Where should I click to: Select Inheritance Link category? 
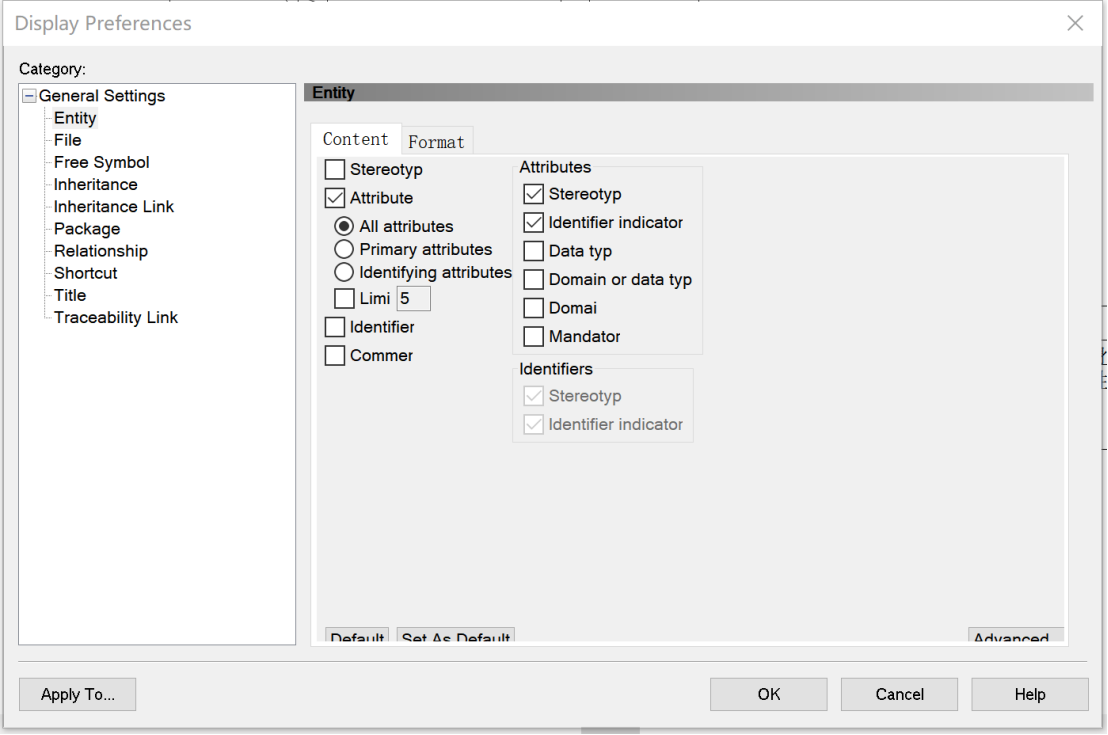(113, 207)
